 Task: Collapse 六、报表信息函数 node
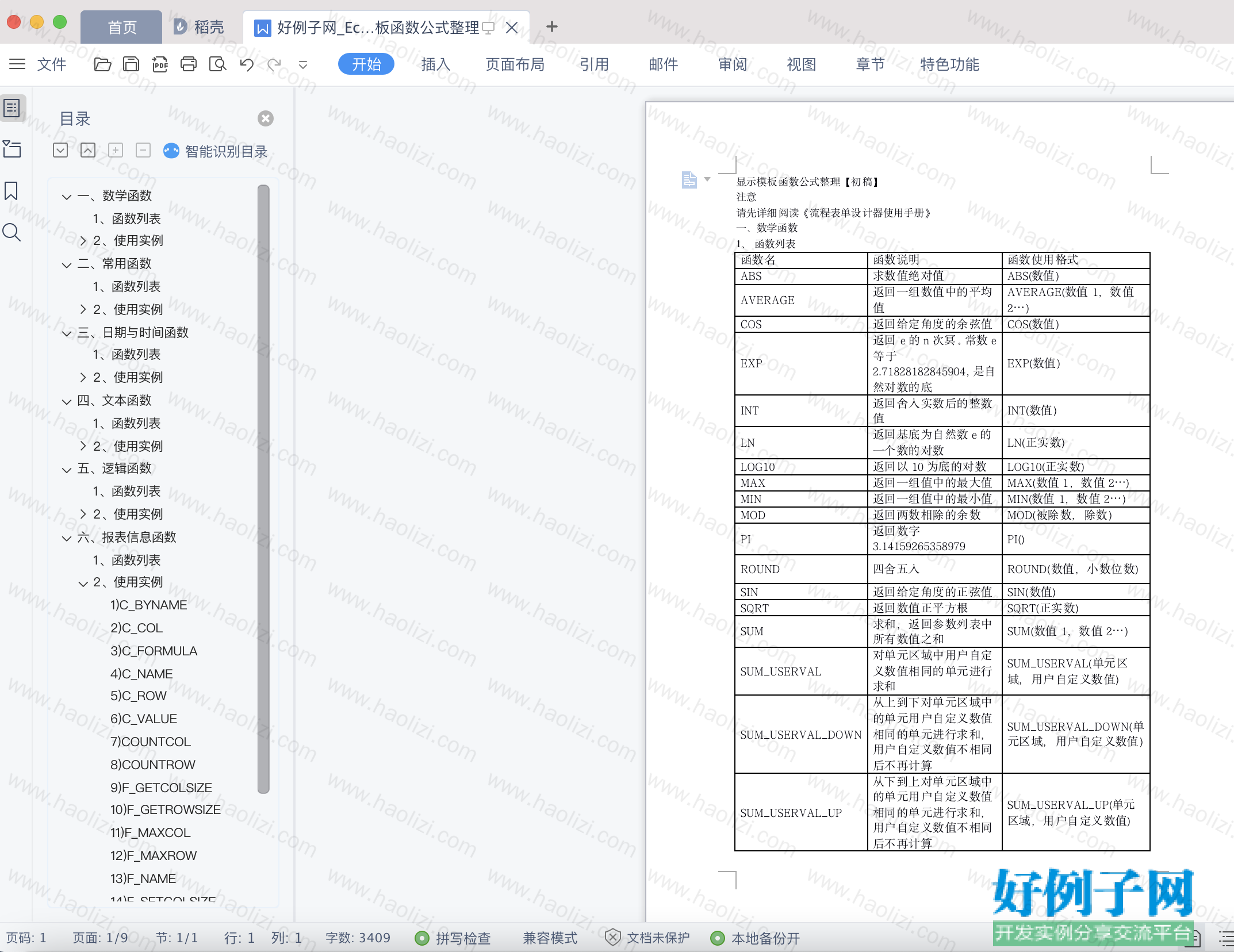(x=67, y=538)
